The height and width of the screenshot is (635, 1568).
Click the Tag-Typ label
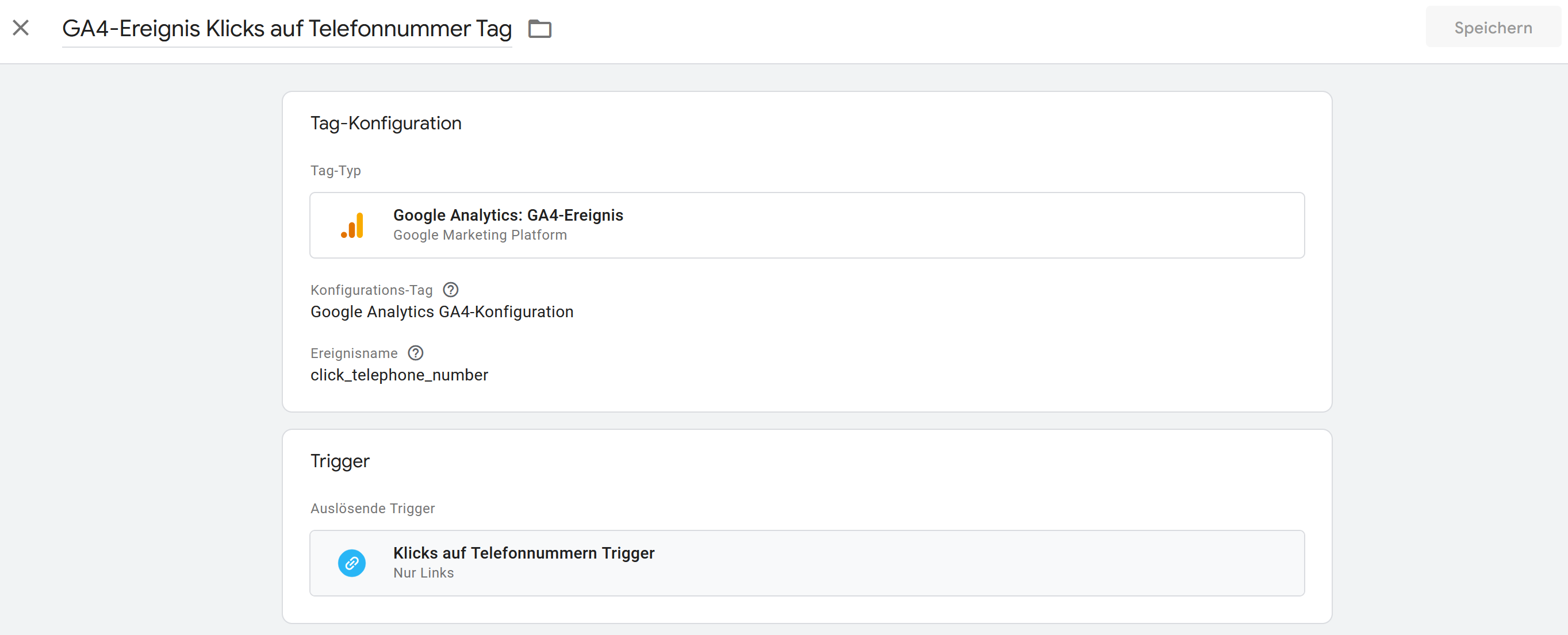coord(335,170)
